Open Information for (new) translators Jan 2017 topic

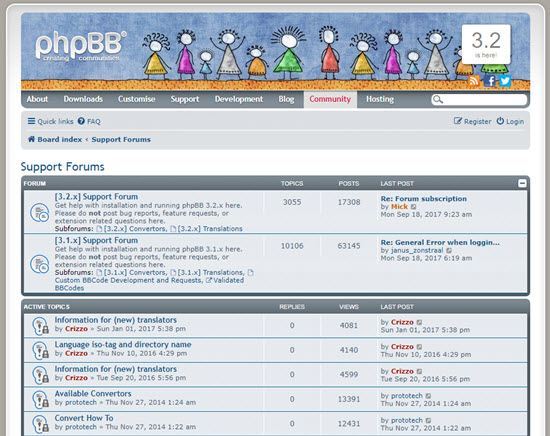coord(115,320)
